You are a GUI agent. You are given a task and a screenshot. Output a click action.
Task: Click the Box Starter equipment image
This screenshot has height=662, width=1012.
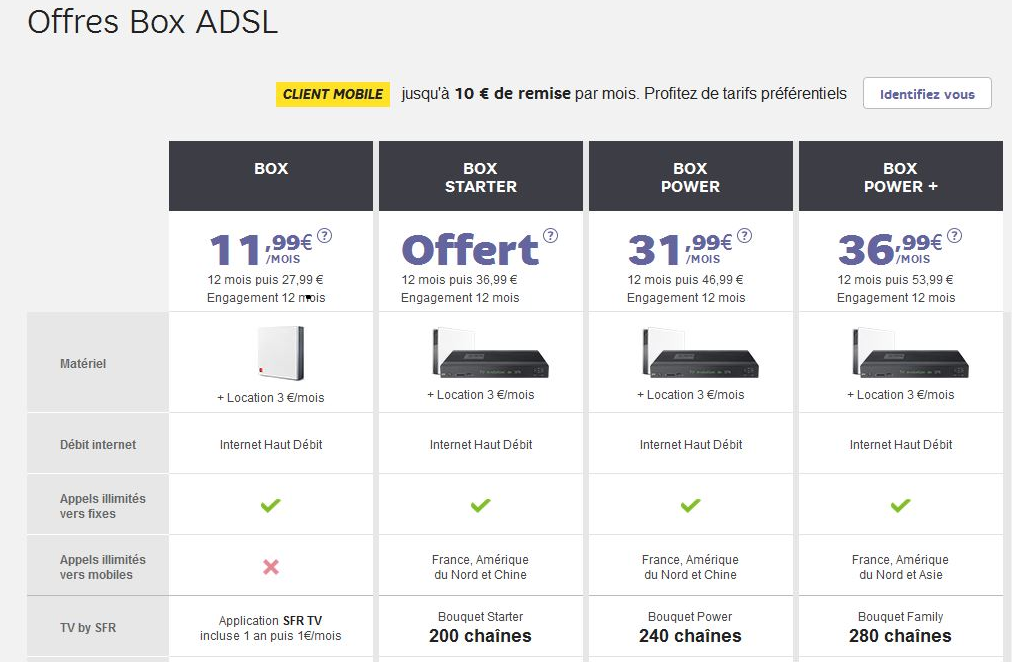point(483,354)
